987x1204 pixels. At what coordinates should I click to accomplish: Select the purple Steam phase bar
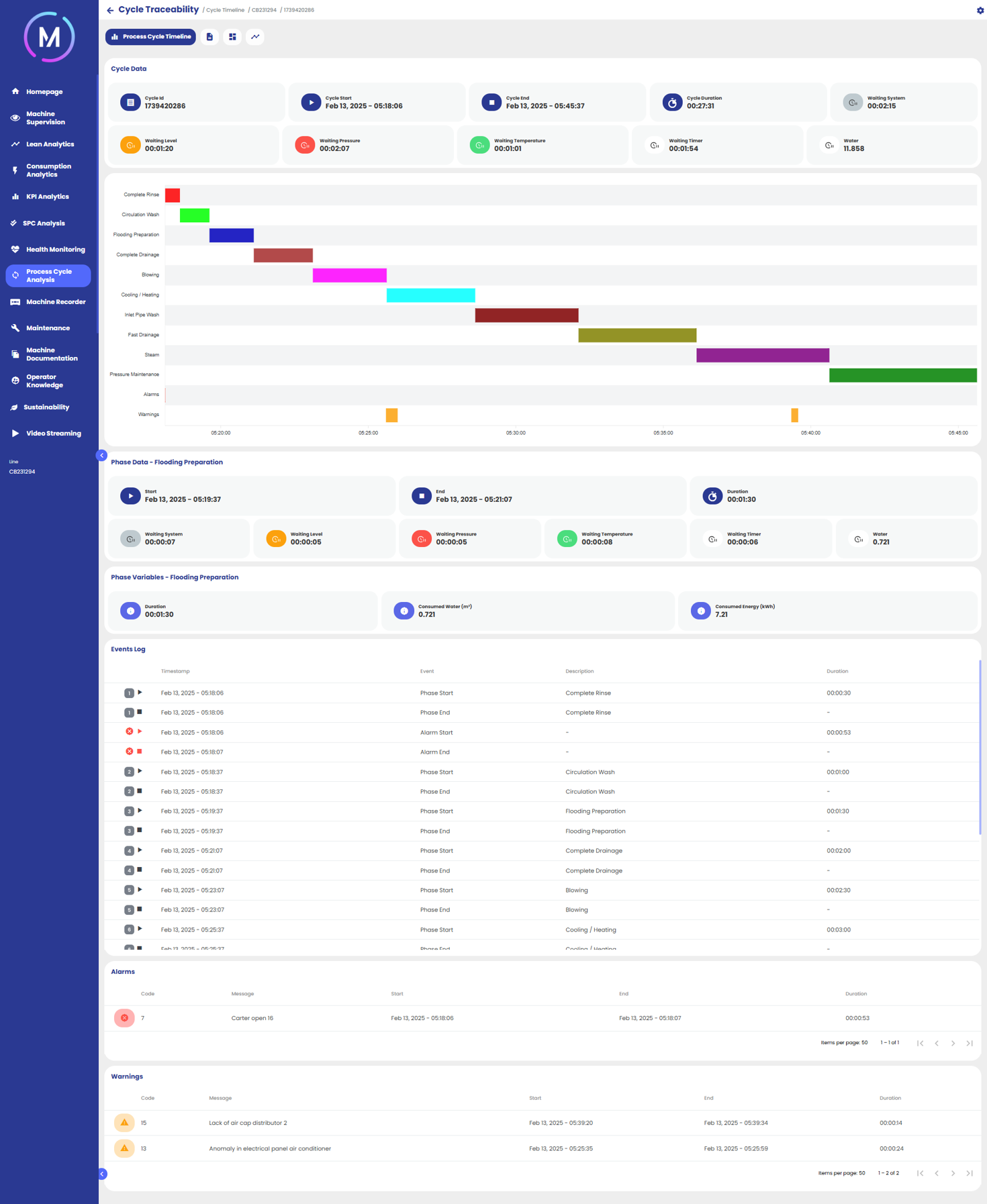click(762, 355)
